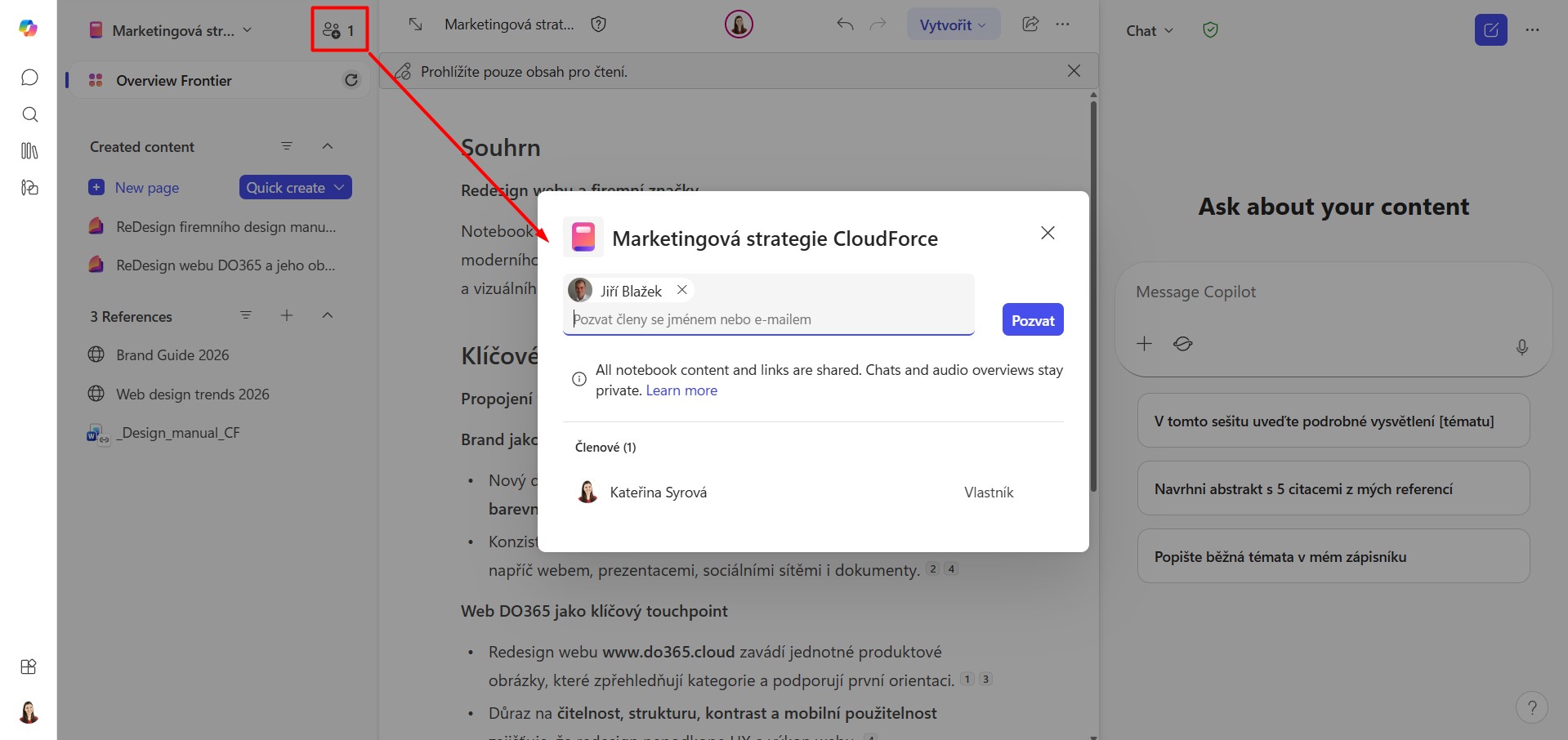This screenshot has height=740, width=1568.
Task: Filter the 3 References list
Action: (246, 315)
